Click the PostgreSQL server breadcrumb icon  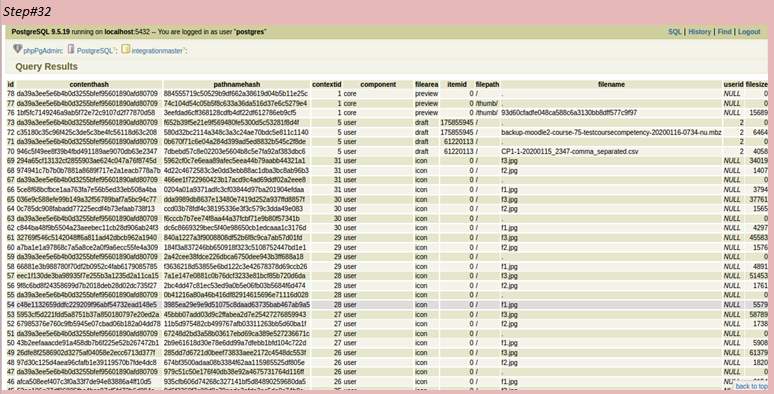(x=71, y=49)
